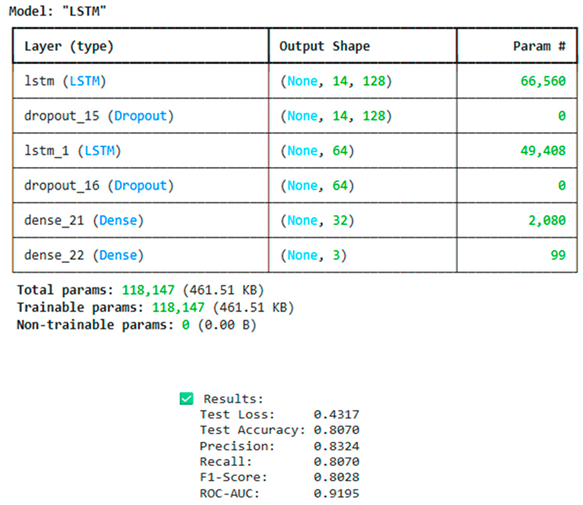Click the 'Trainable params: 118,147' line
Screen dimensions: 583x505
coord(155,308)
